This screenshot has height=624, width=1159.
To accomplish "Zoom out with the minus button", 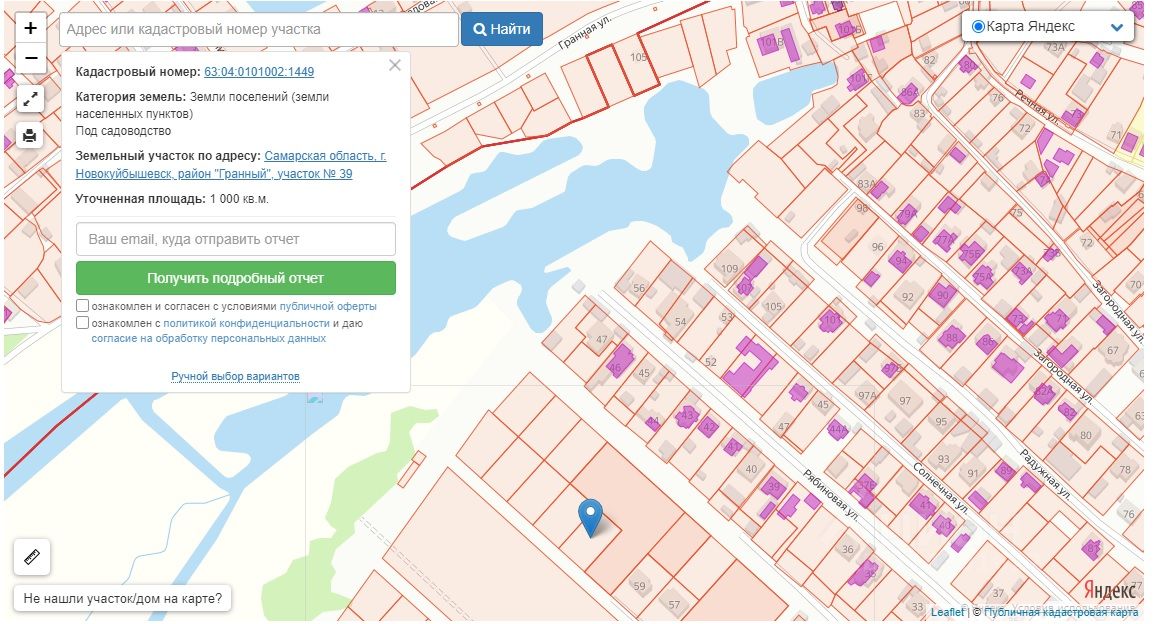I will point(30,58).
